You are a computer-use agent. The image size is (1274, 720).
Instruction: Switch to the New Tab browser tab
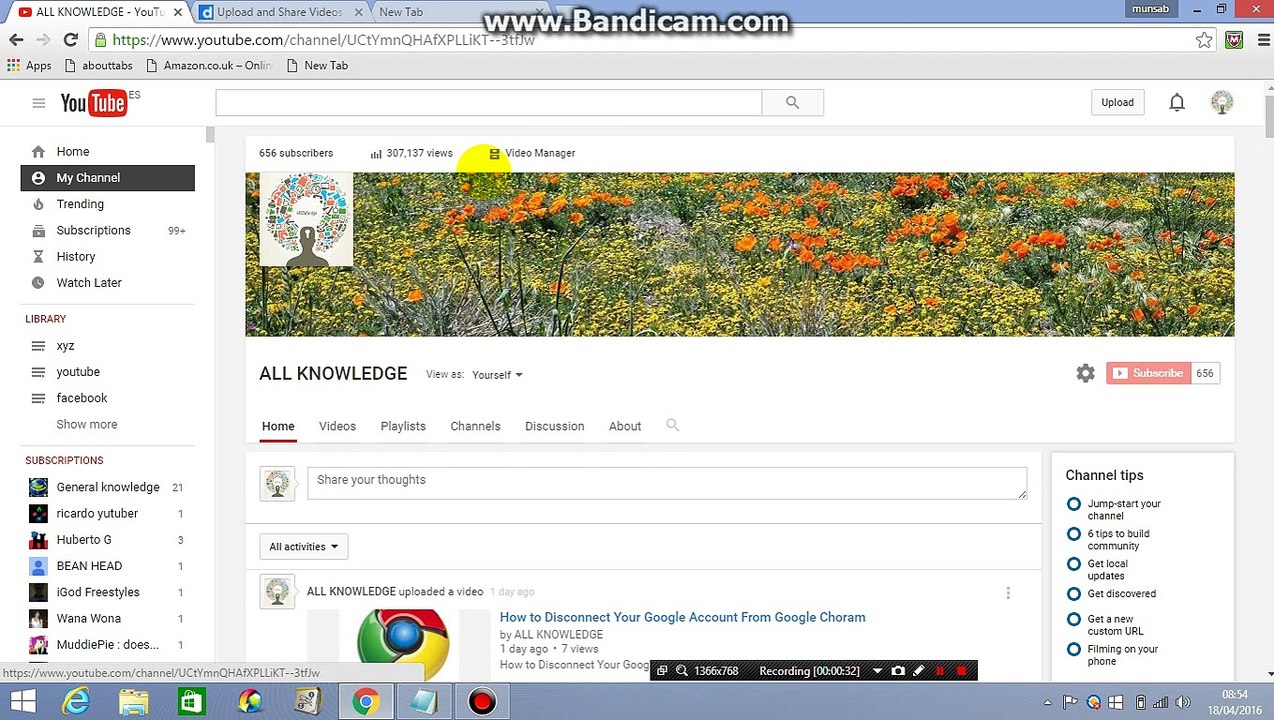click(x=401, y=12)
